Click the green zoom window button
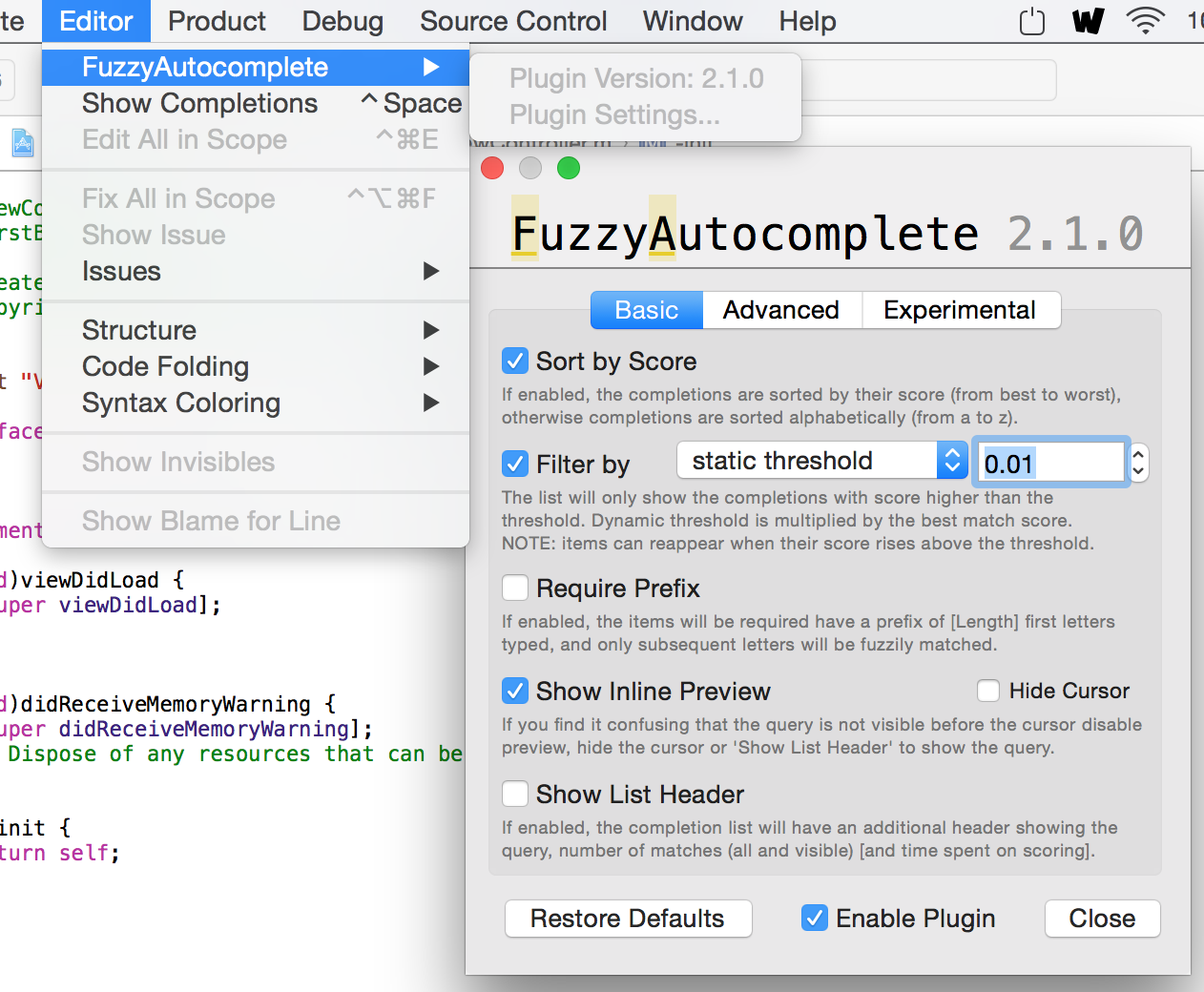 569,168
